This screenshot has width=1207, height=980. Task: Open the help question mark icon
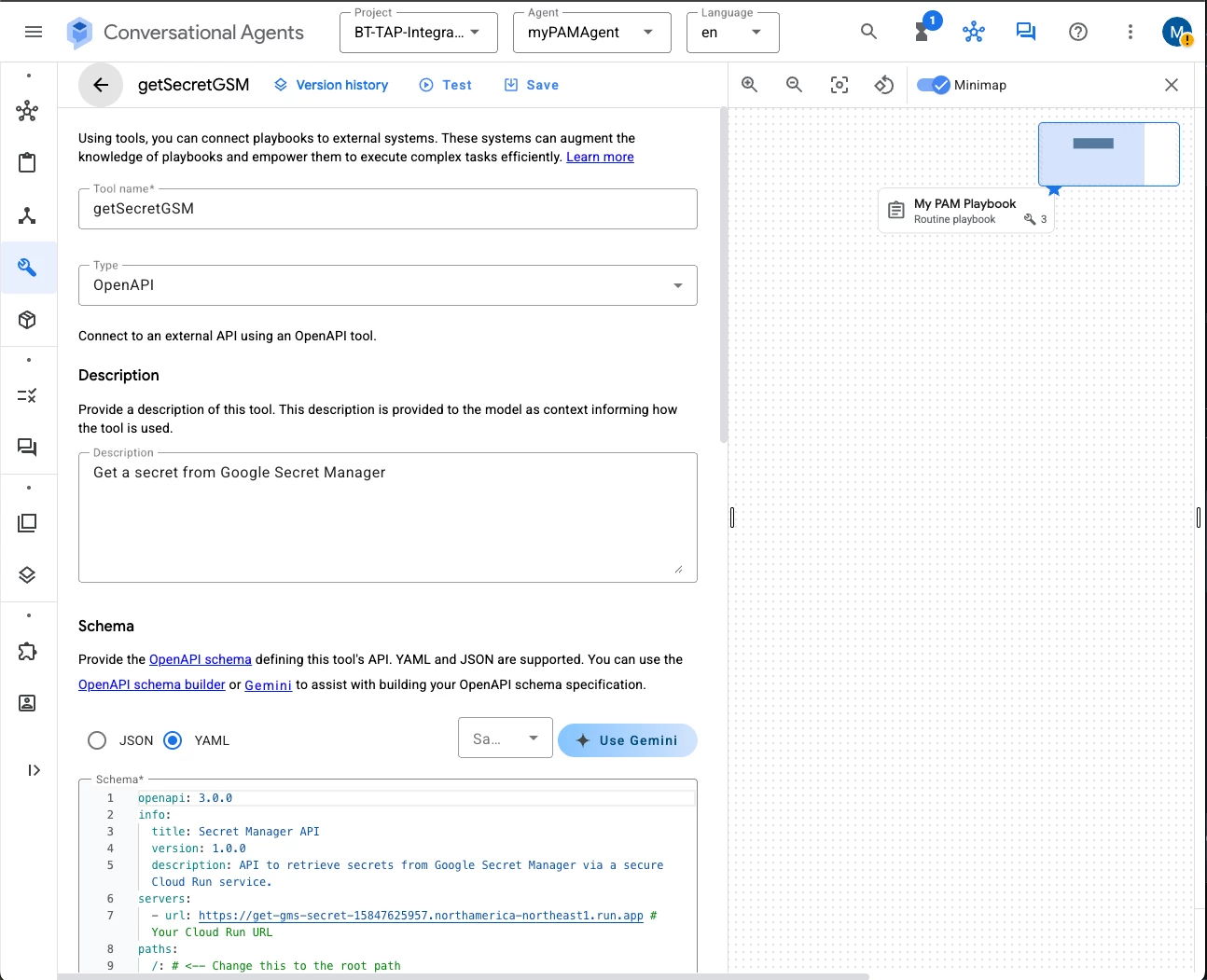[x=1078, y=32]
